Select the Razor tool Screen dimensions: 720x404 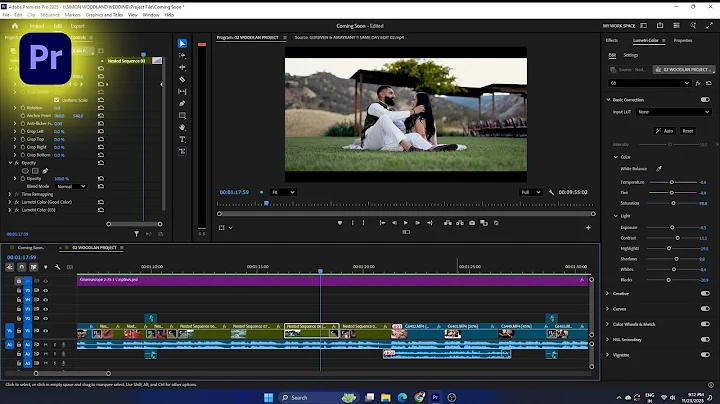point(182,79)
